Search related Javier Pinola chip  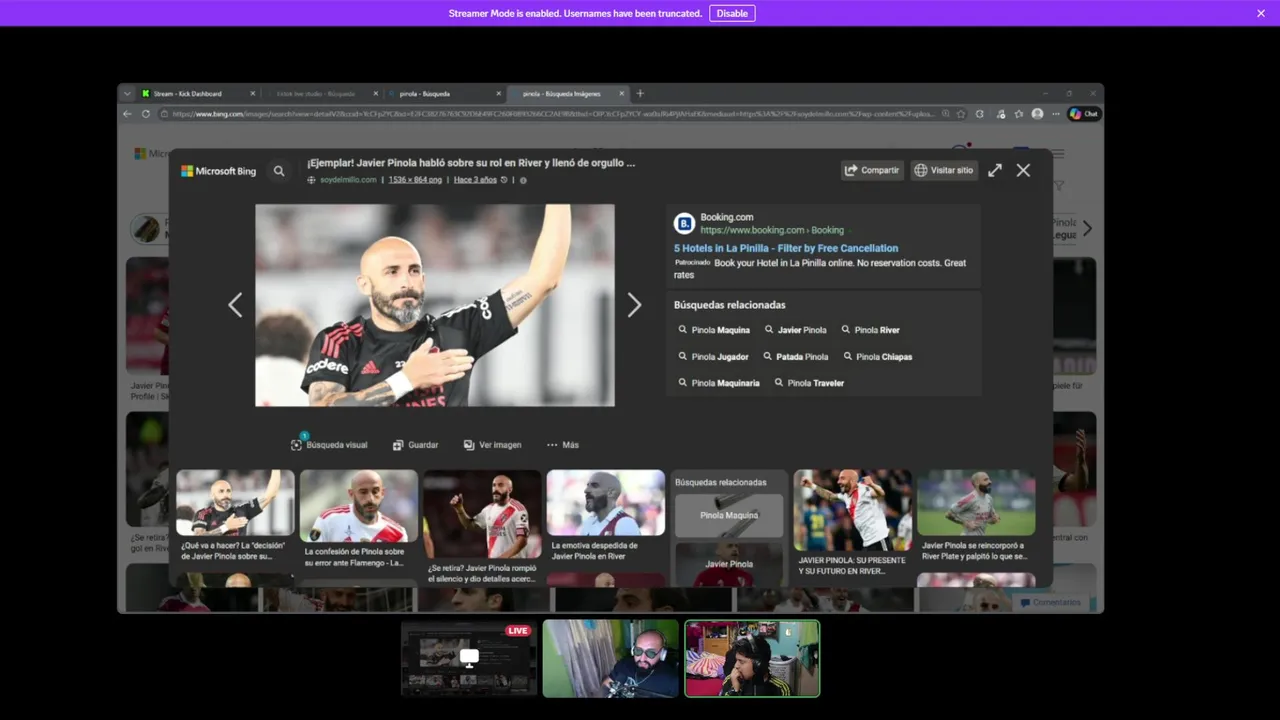point(796,330)
